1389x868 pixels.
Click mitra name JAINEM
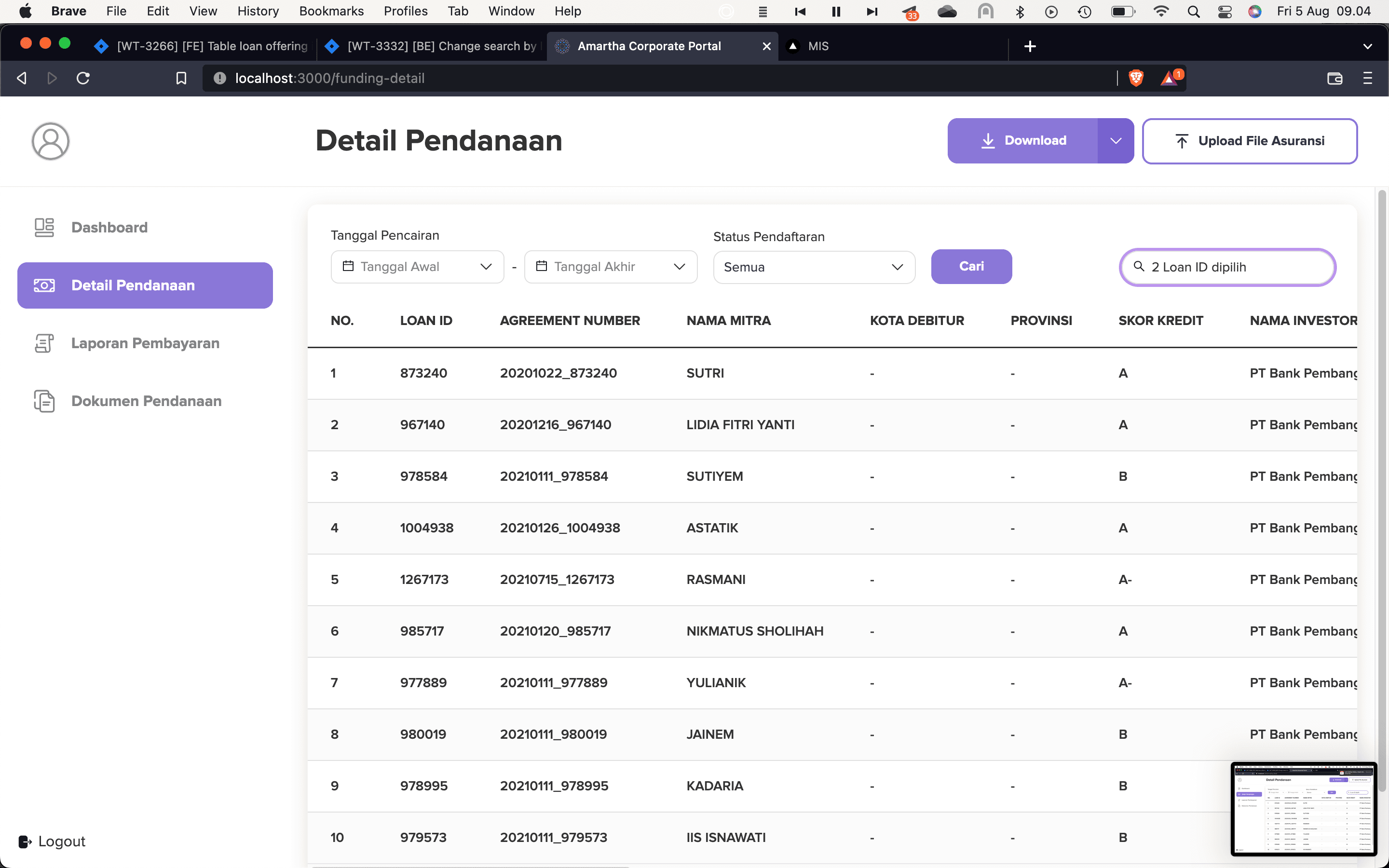tap(710, 734)
